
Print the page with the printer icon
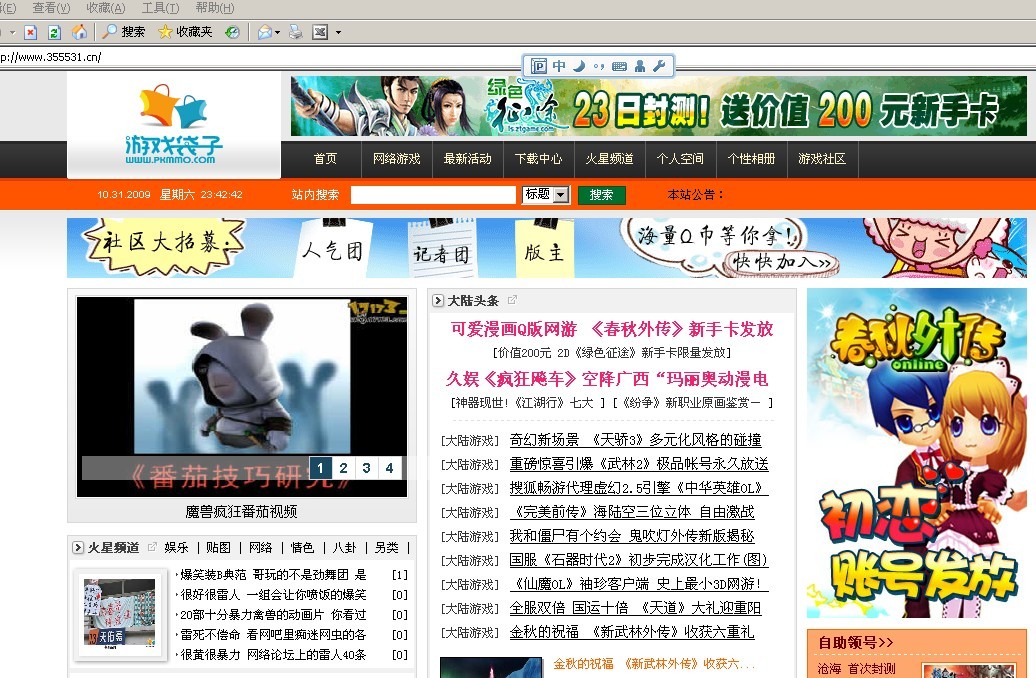tap(295, 32)
